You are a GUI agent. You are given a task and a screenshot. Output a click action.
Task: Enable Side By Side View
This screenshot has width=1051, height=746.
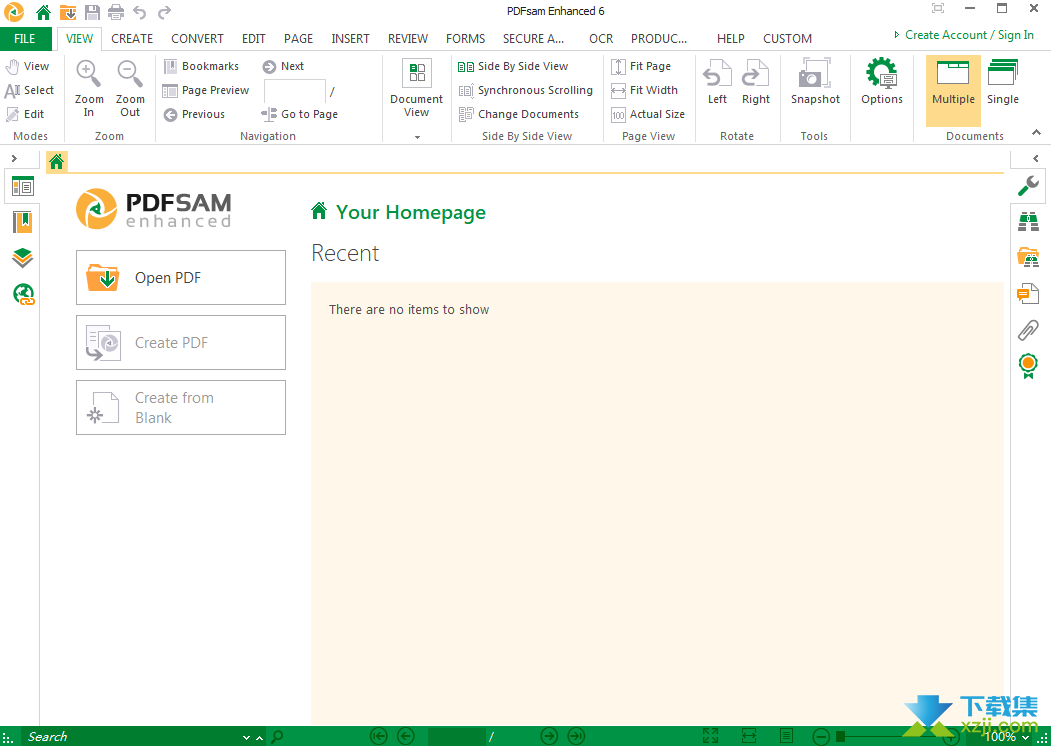click(x=513, y=66)
